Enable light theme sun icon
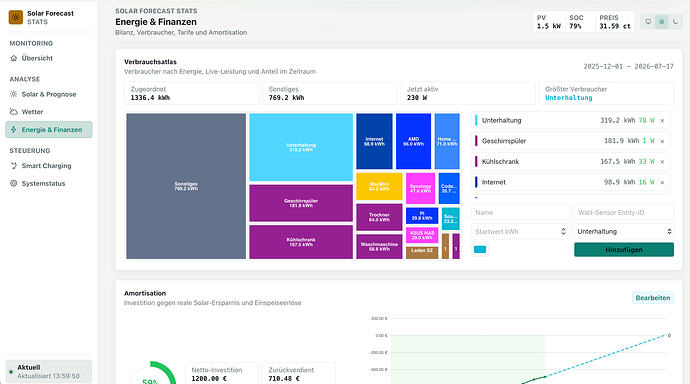The image size is (690, 384). [661, 22]
